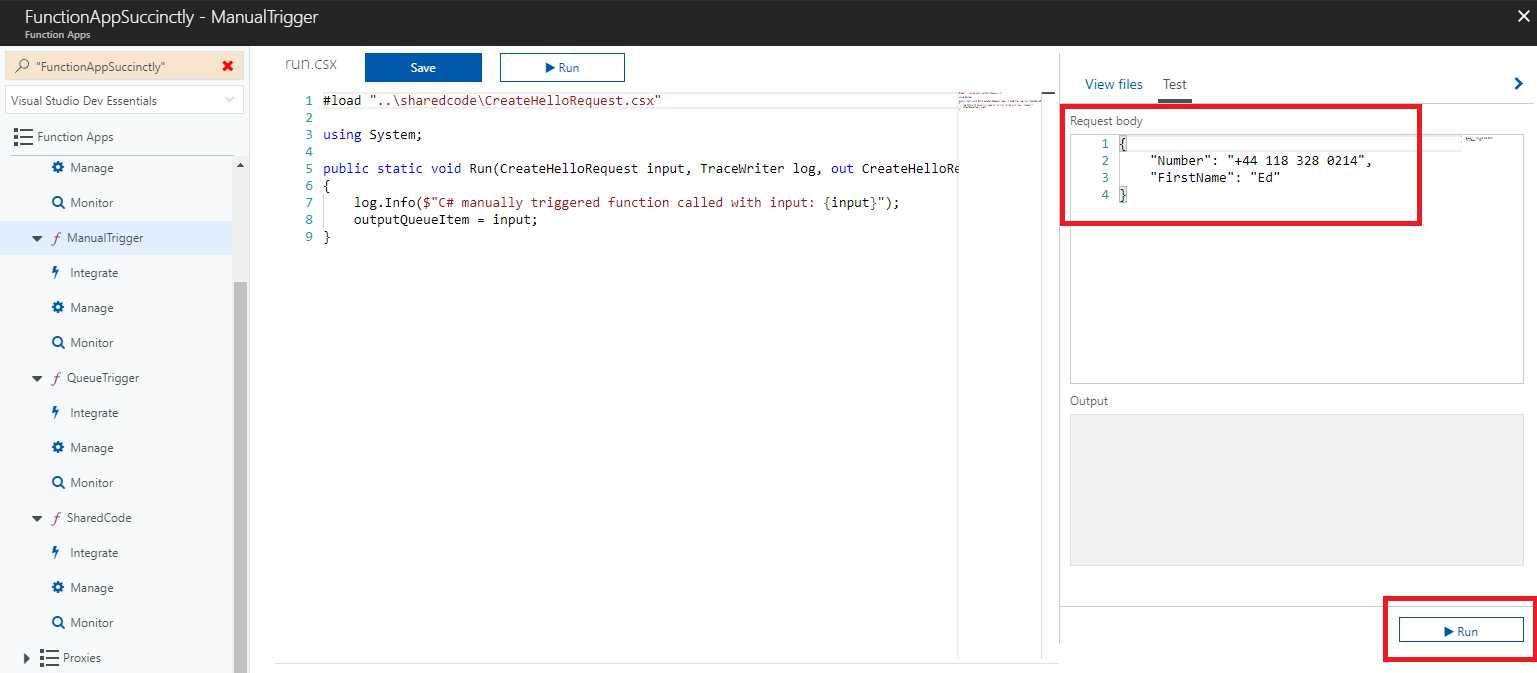The image size is (1537, 673).
Task: Click the magnifier icon for SharedCode Monitor
Action: [57, 622]
